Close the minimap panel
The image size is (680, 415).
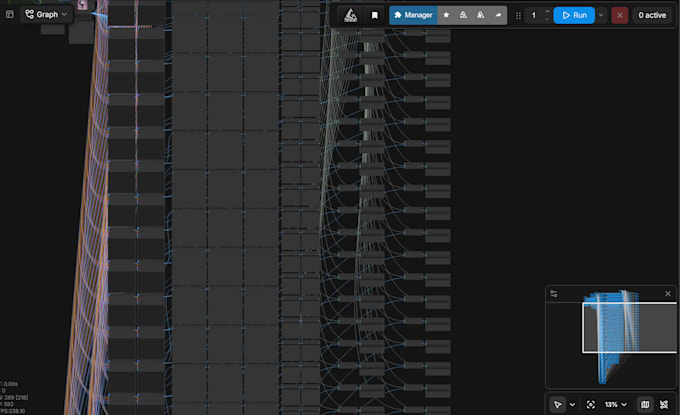click(x=668, y=294)
